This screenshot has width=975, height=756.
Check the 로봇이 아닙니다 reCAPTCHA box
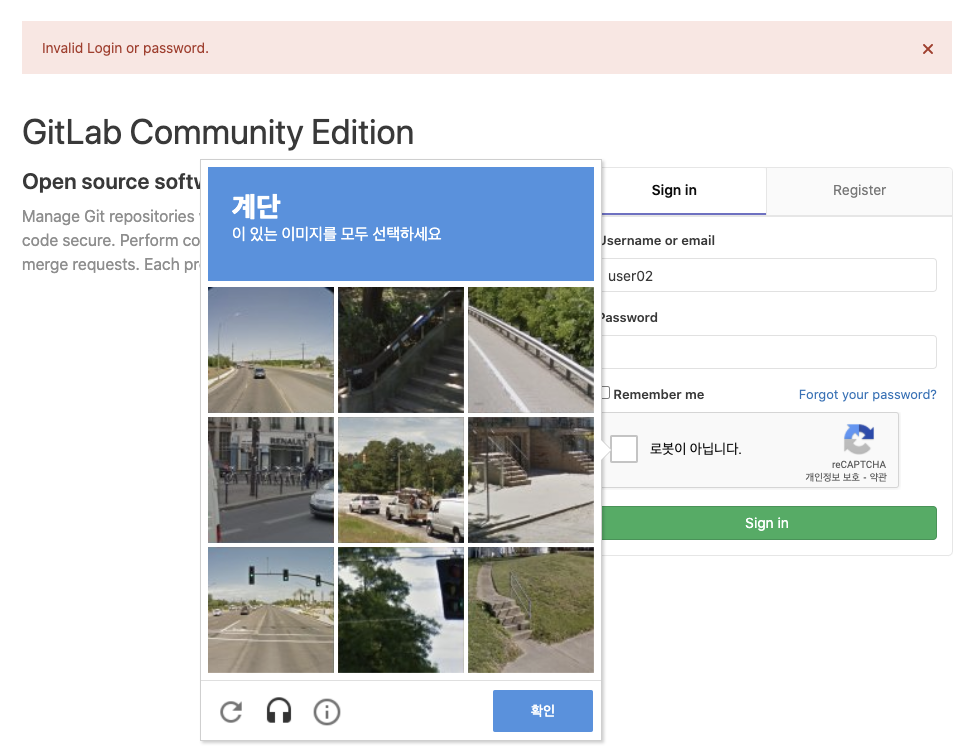(x=624, y=448)
